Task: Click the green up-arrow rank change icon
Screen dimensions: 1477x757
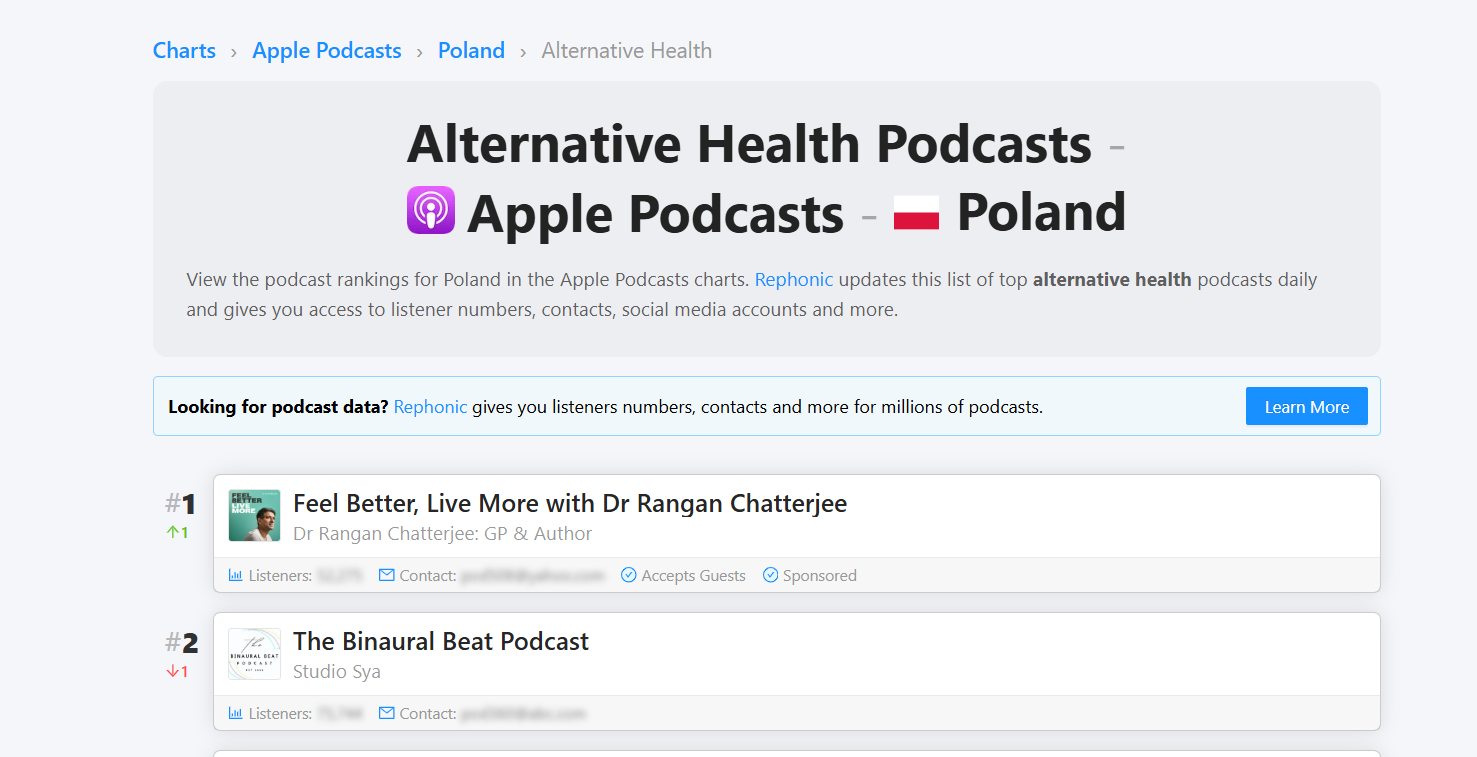Action: (172, 533)
